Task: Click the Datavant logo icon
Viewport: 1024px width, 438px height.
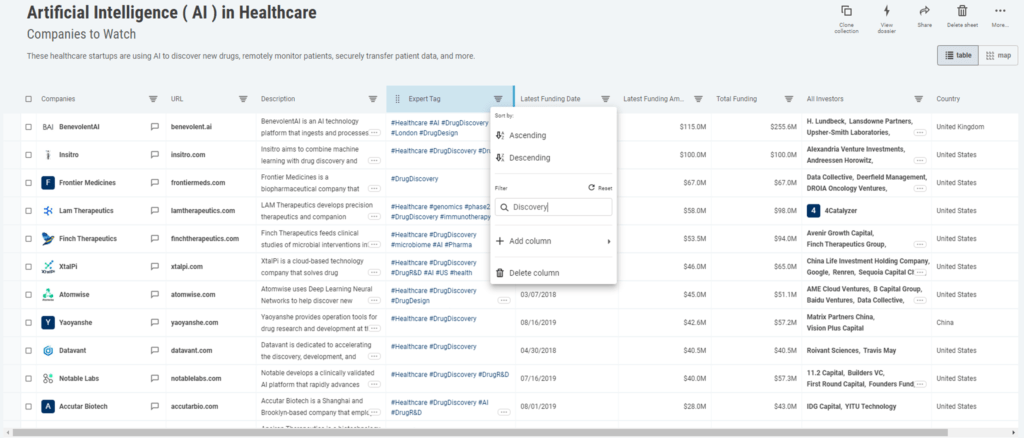Action: coord(48,351)
